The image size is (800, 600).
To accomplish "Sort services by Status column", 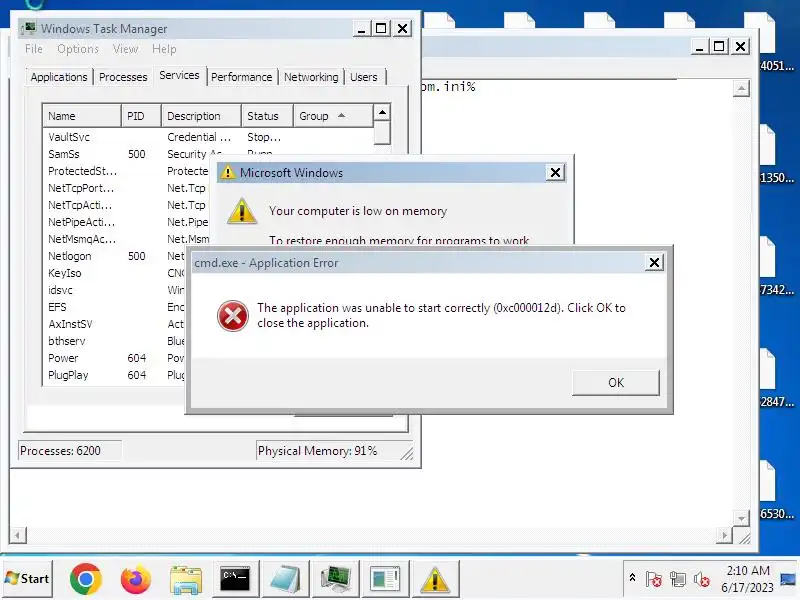I will click(267, 116).
